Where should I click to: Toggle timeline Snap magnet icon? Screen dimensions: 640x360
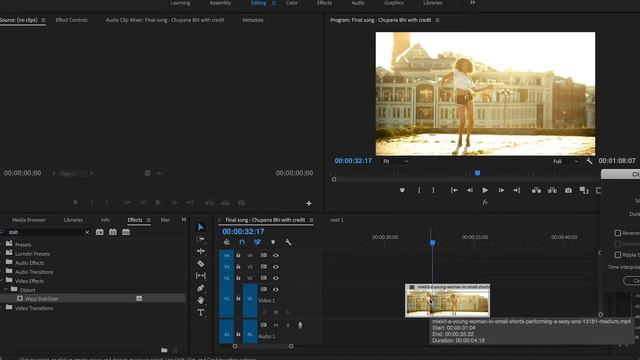pos(242,242)
